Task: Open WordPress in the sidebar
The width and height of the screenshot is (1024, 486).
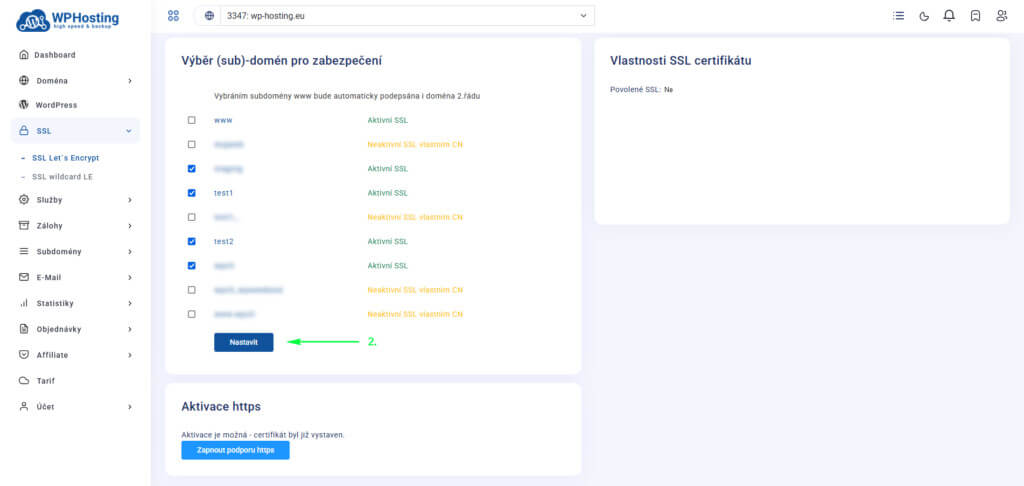Action: [x=55, y=105]
